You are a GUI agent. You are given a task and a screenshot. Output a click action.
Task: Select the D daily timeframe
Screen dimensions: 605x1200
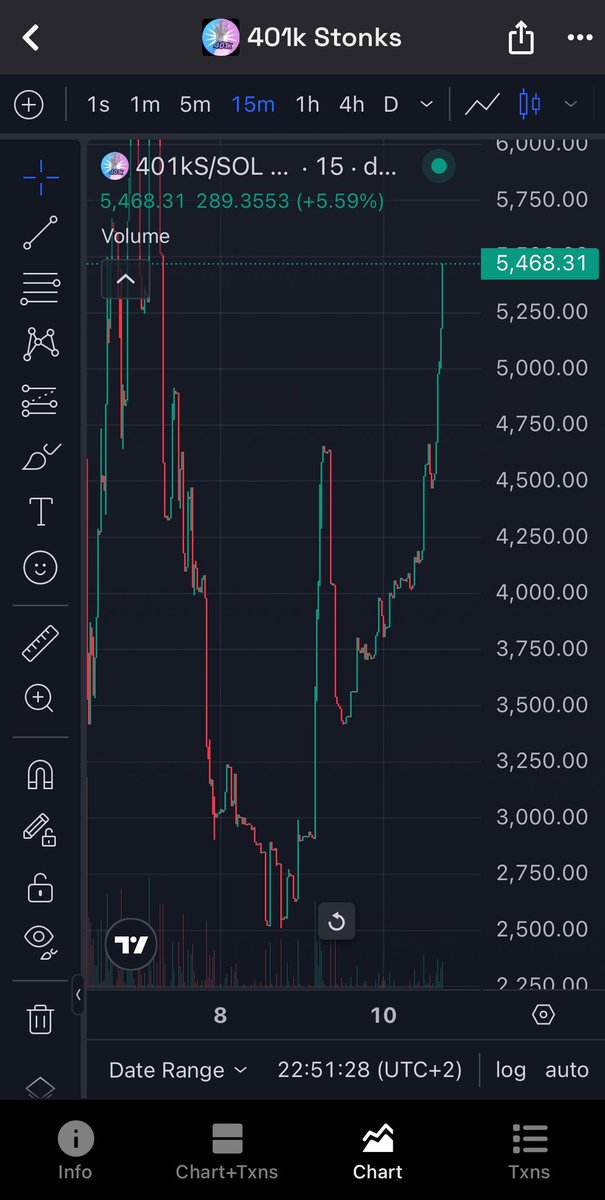(x=391, y=104)
